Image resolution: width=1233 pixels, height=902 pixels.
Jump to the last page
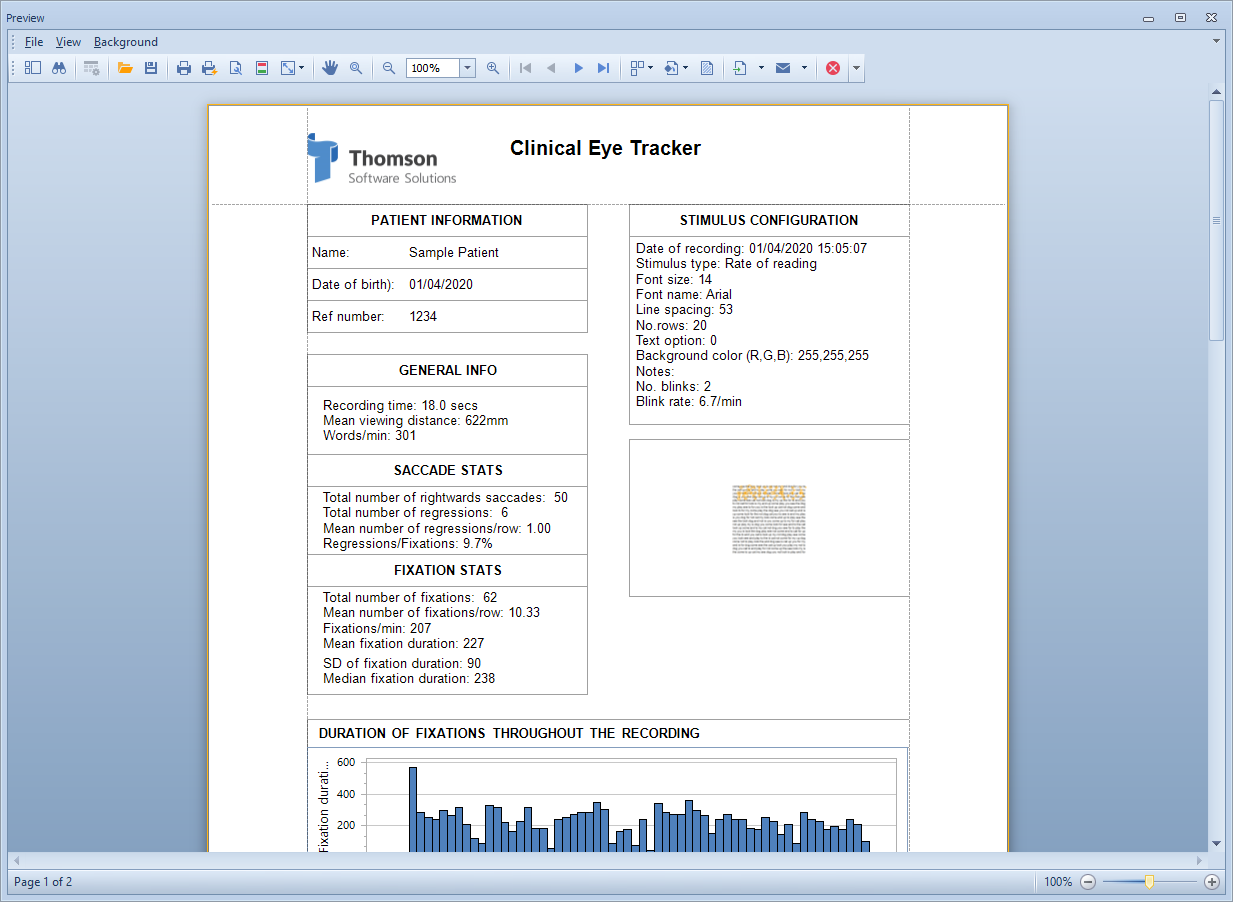point(603,68)
